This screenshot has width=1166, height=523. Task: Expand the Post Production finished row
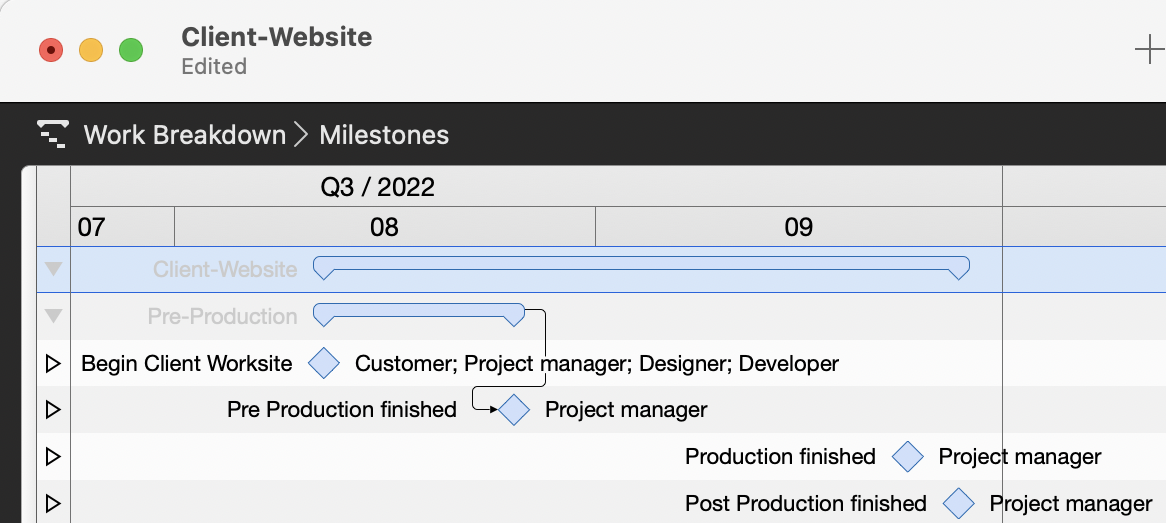[54, 503]
